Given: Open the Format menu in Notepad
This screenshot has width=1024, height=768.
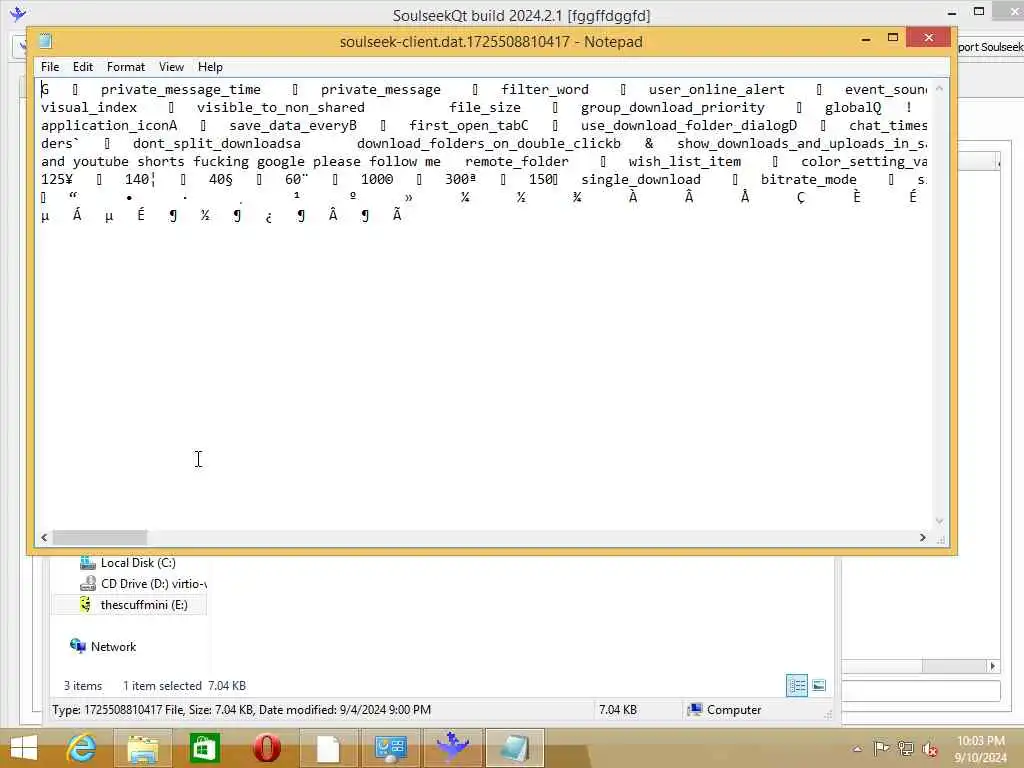Looking at the screenshot, I should [125, 67].
